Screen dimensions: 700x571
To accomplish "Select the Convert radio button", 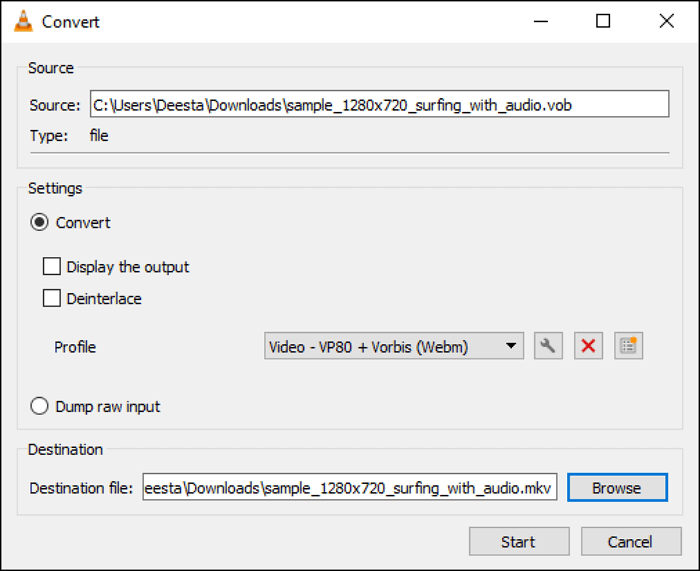I will 40,223.
